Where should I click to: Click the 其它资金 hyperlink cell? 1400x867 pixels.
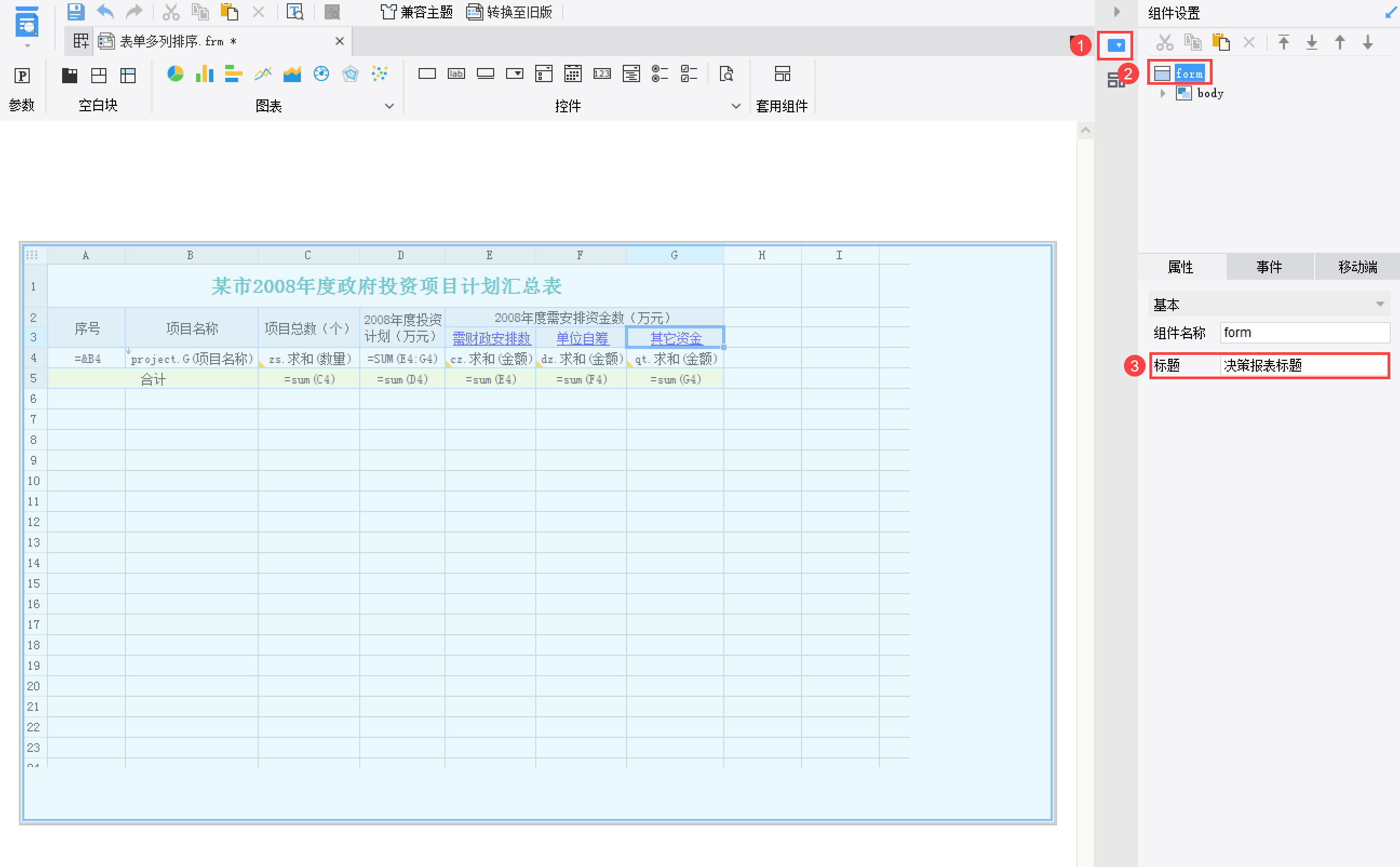[x=675, y=338]
